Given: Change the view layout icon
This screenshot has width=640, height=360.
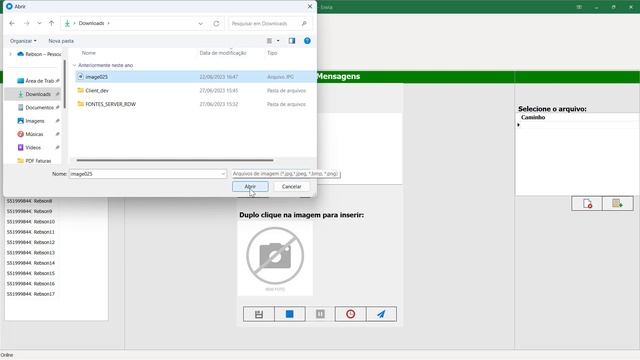Looking at the screenshot, I should (x=269, y=41).
